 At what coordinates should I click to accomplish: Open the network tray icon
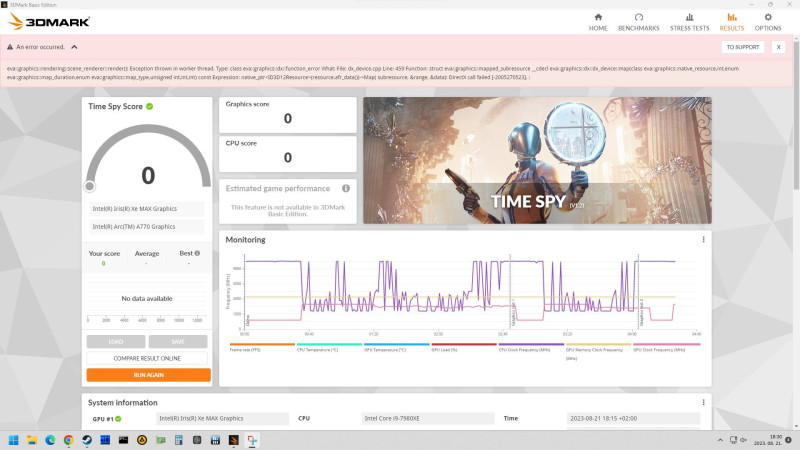[x=733, y=440]
